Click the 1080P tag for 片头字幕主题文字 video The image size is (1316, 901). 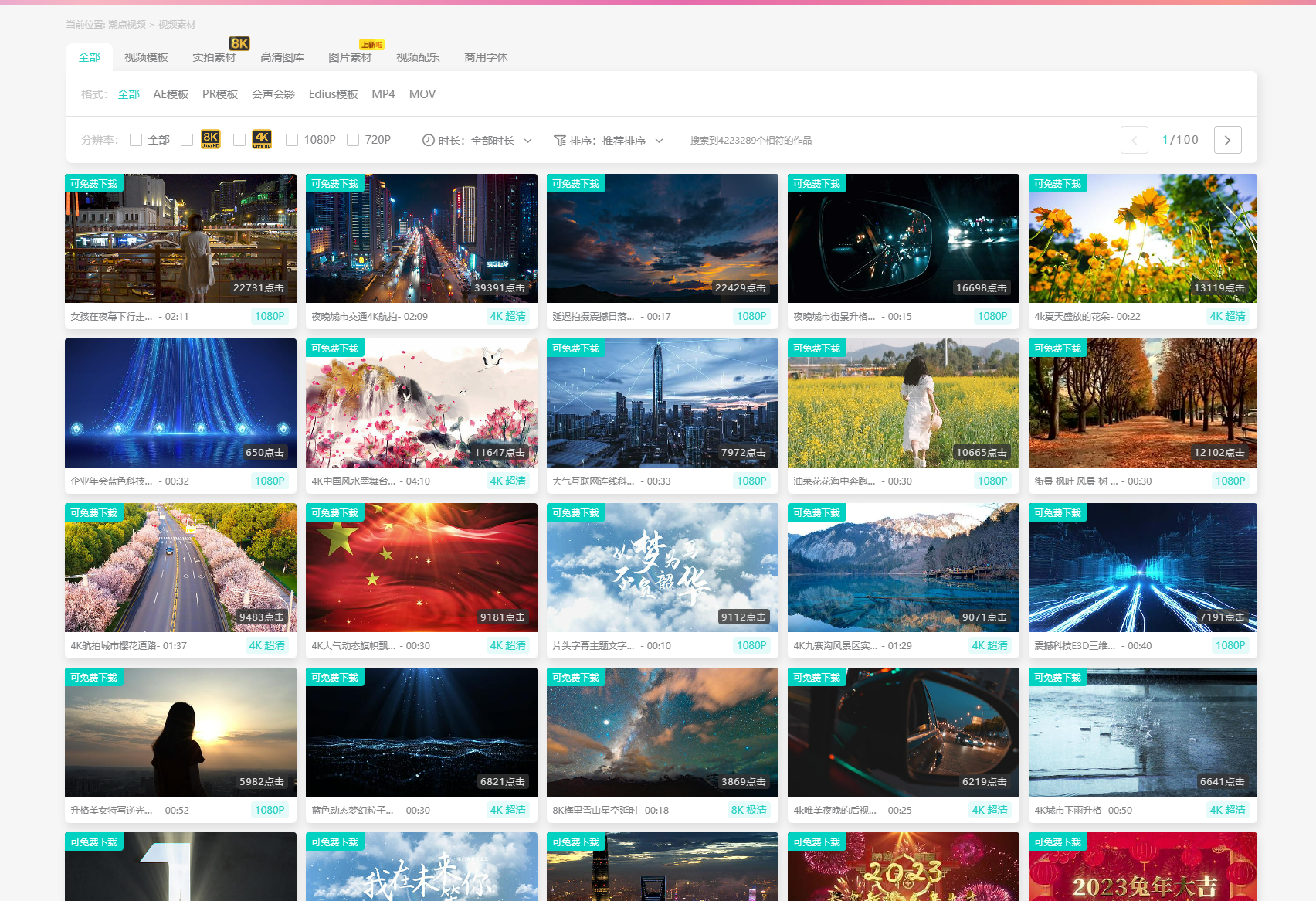[x=751, y=645]
